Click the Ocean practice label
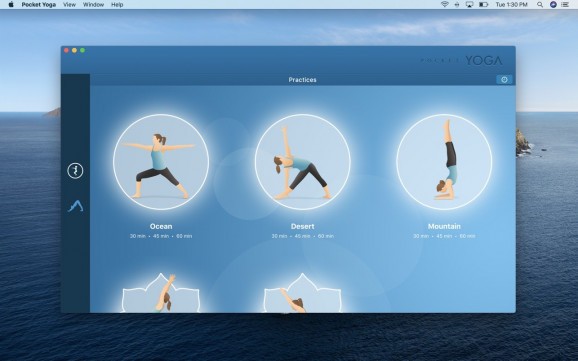 coord(161,226)
